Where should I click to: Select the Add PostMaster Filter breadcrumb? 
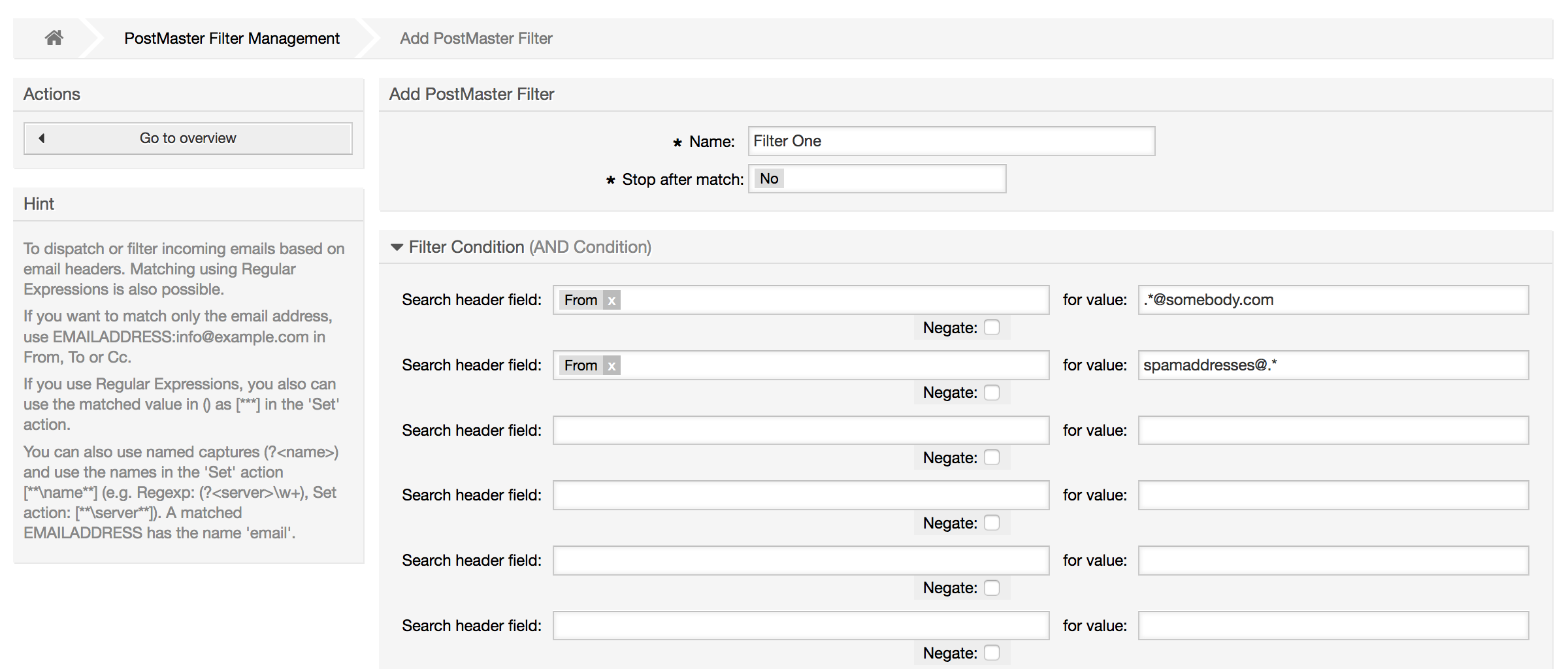pos(476,38)
